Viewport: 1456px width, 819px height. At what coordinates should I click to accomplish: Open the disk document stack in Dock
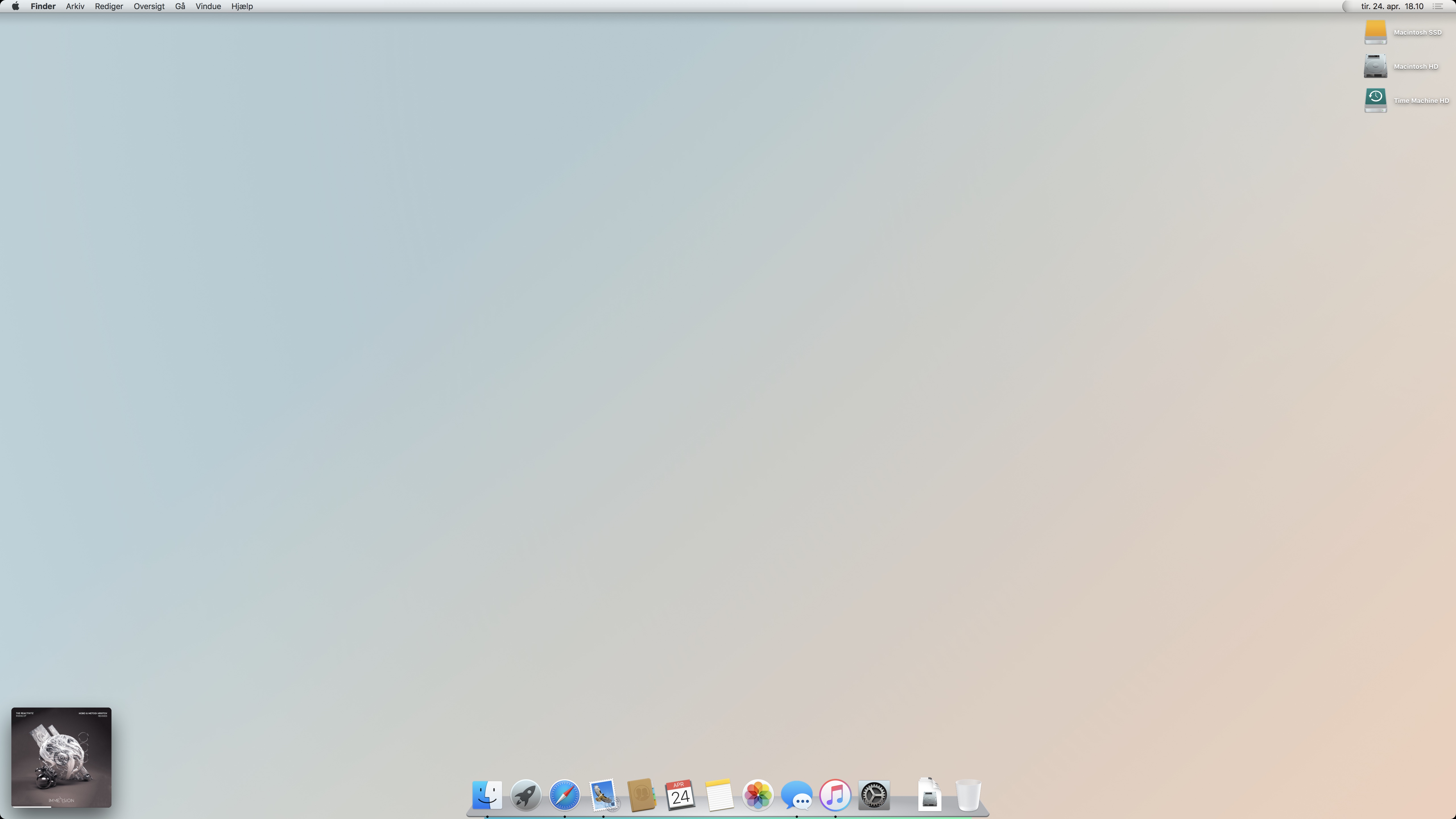[929, 795]
